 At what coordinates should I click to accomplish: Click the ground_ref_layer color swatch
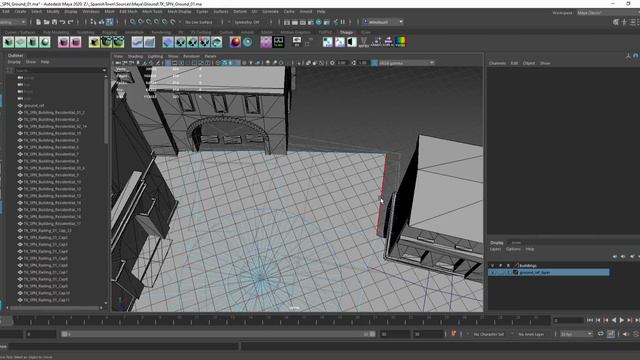516,272
